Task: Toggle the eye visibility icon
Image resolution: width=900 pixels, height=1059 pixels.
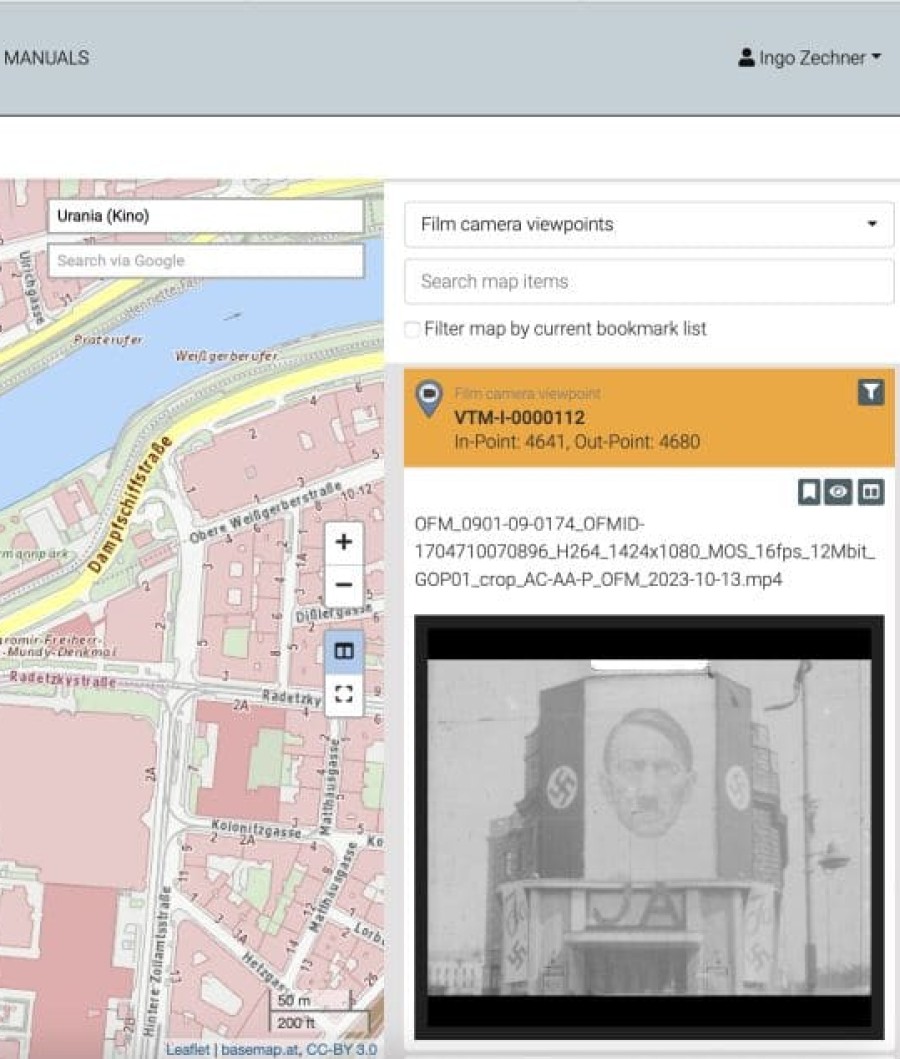Action: (839, 492)
